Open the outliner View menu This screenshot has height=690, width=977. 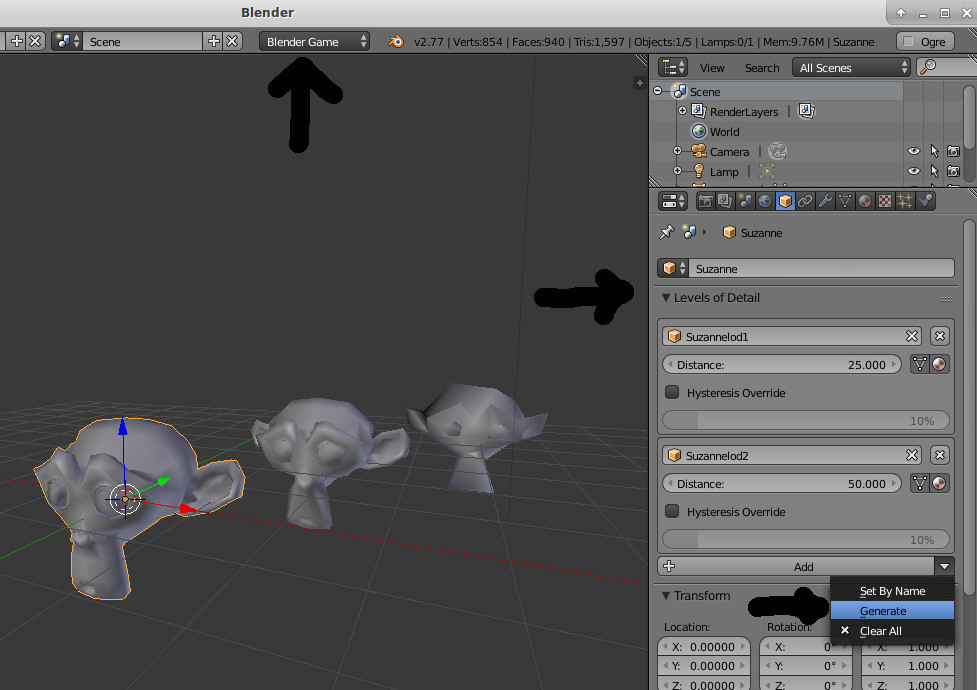click(712, 68)
